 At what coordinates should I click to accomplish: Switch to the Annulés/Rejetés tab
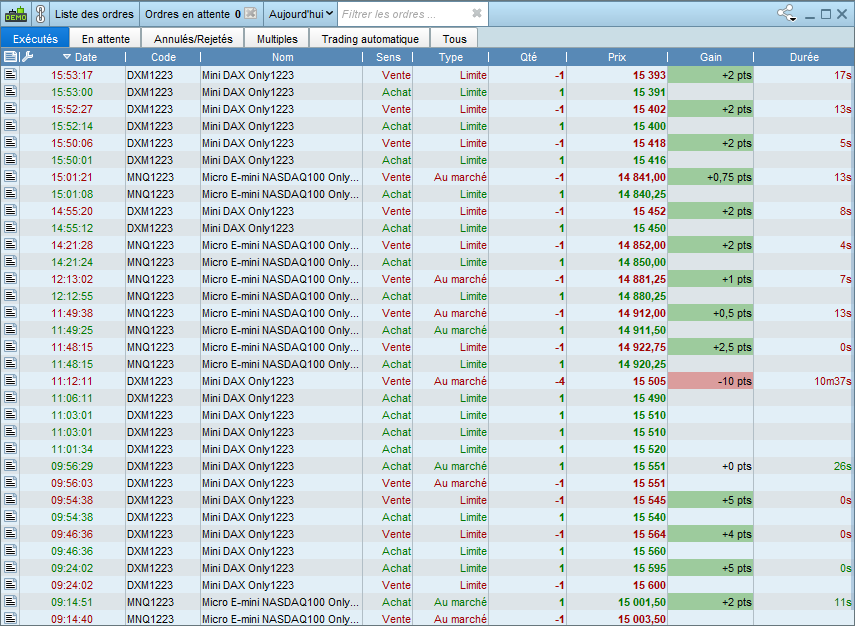(x=192, y=39)
